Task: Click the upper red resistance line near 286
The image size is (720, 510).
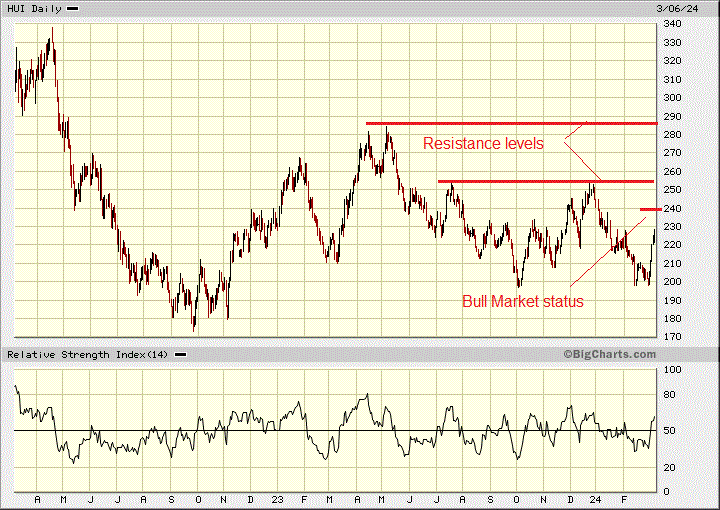Action: coord(510,123)
